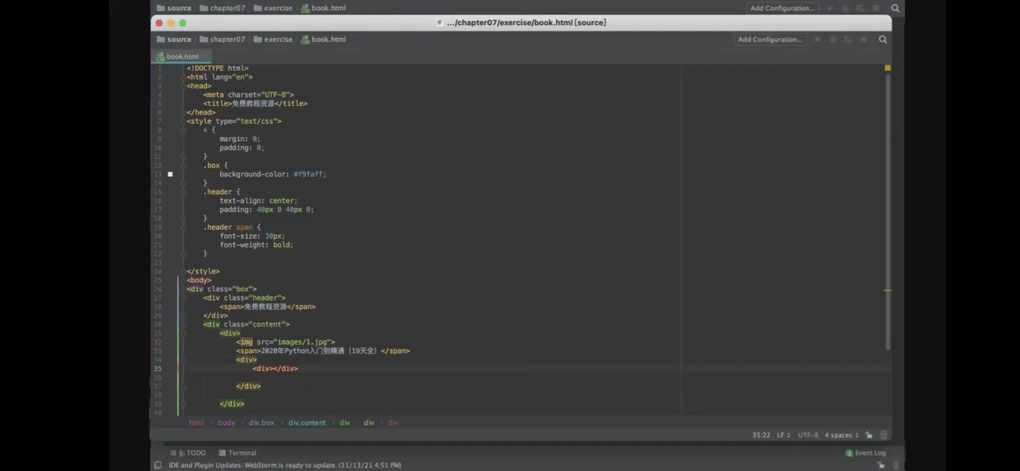Viewport: 1020px width, 471px height.
Task: Click the yellow inspection warning square above the scrollbar
Action: click(887, 68)
